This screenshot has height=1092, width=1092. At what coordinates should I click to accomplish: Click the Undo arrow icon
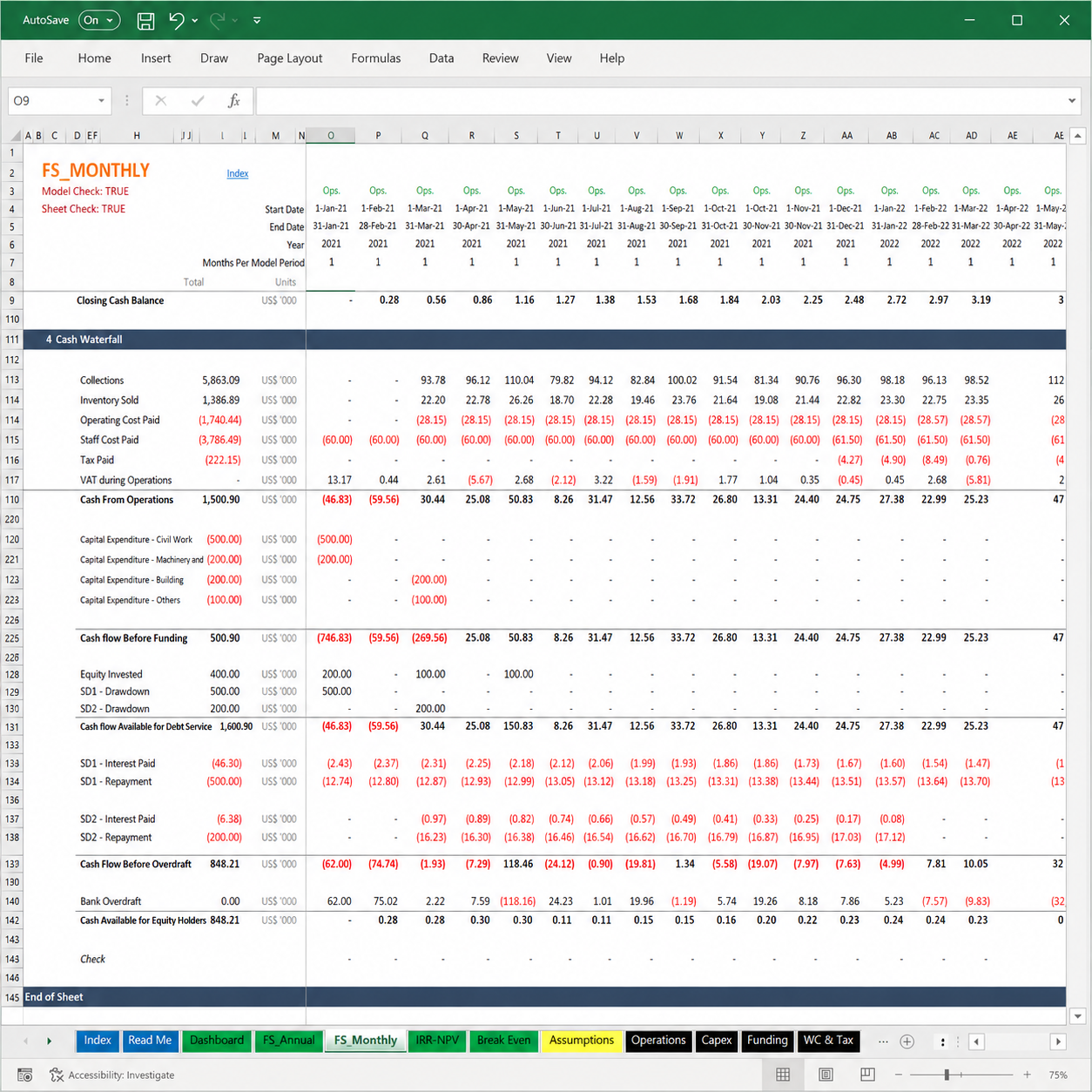coord(176,20)
